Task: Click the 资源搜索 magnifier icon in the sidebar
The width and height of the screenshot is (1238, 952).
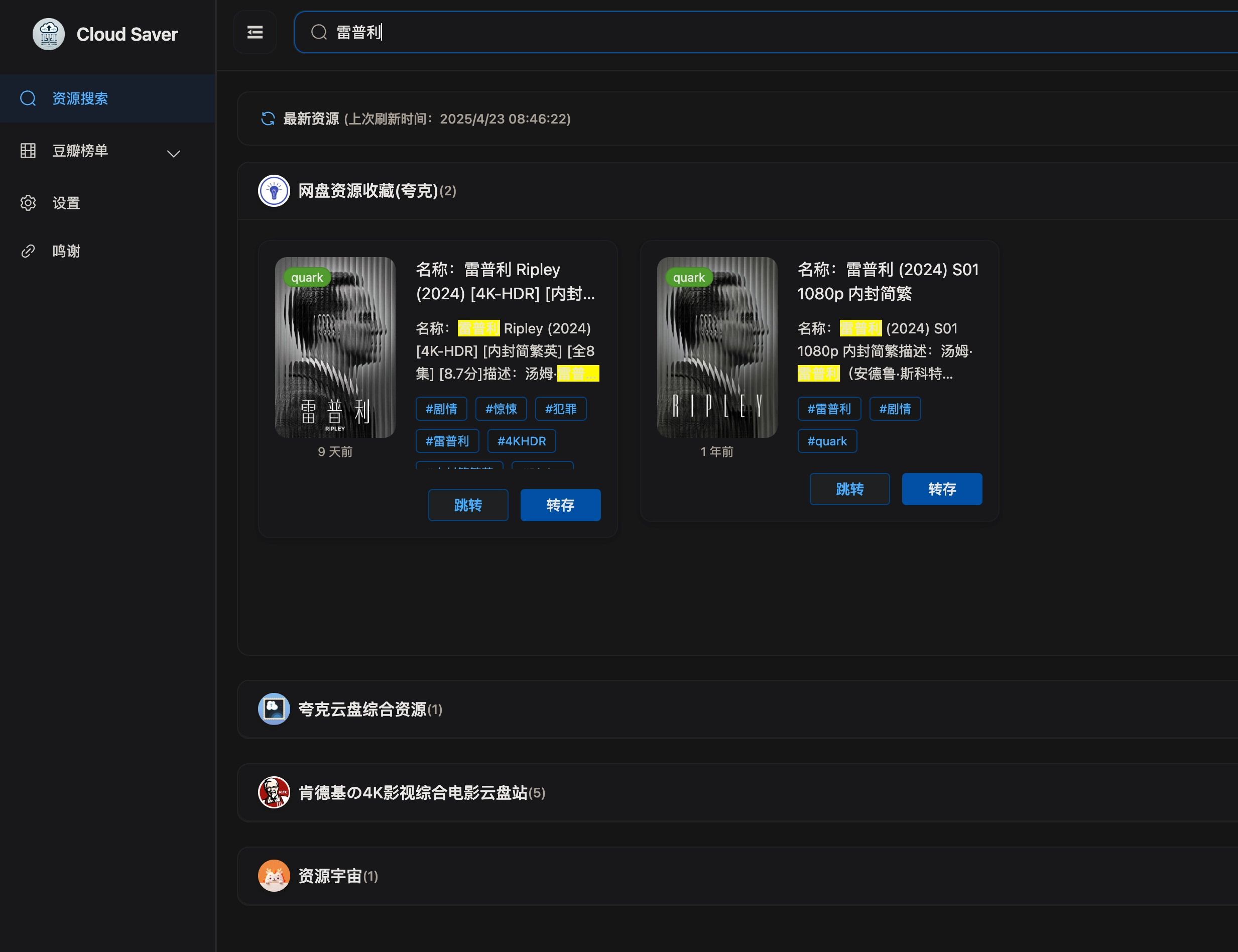Action: point(28,98)
